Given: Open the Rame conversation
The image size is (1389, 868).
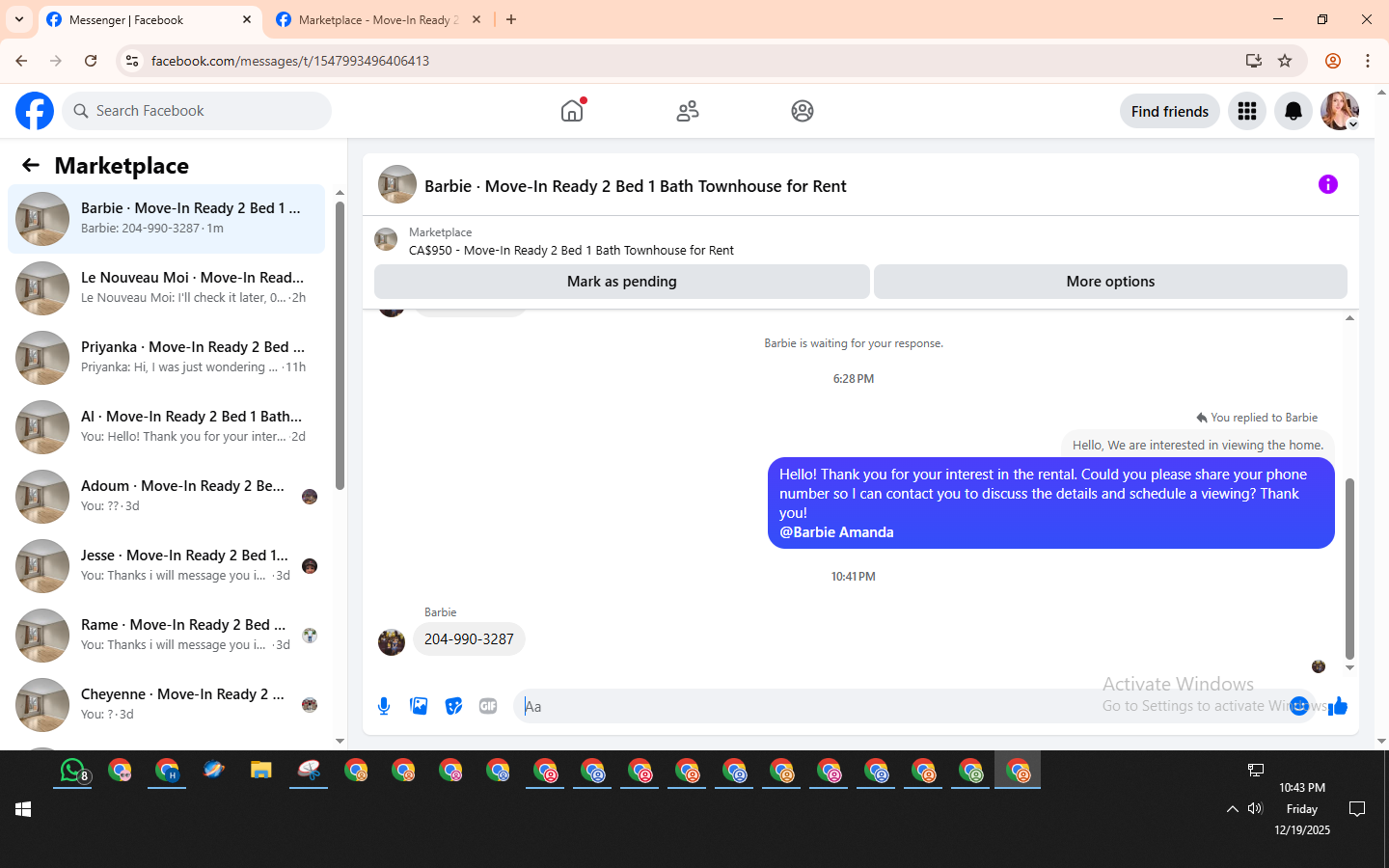Looking at the screenshot, I should click(166, 636).
